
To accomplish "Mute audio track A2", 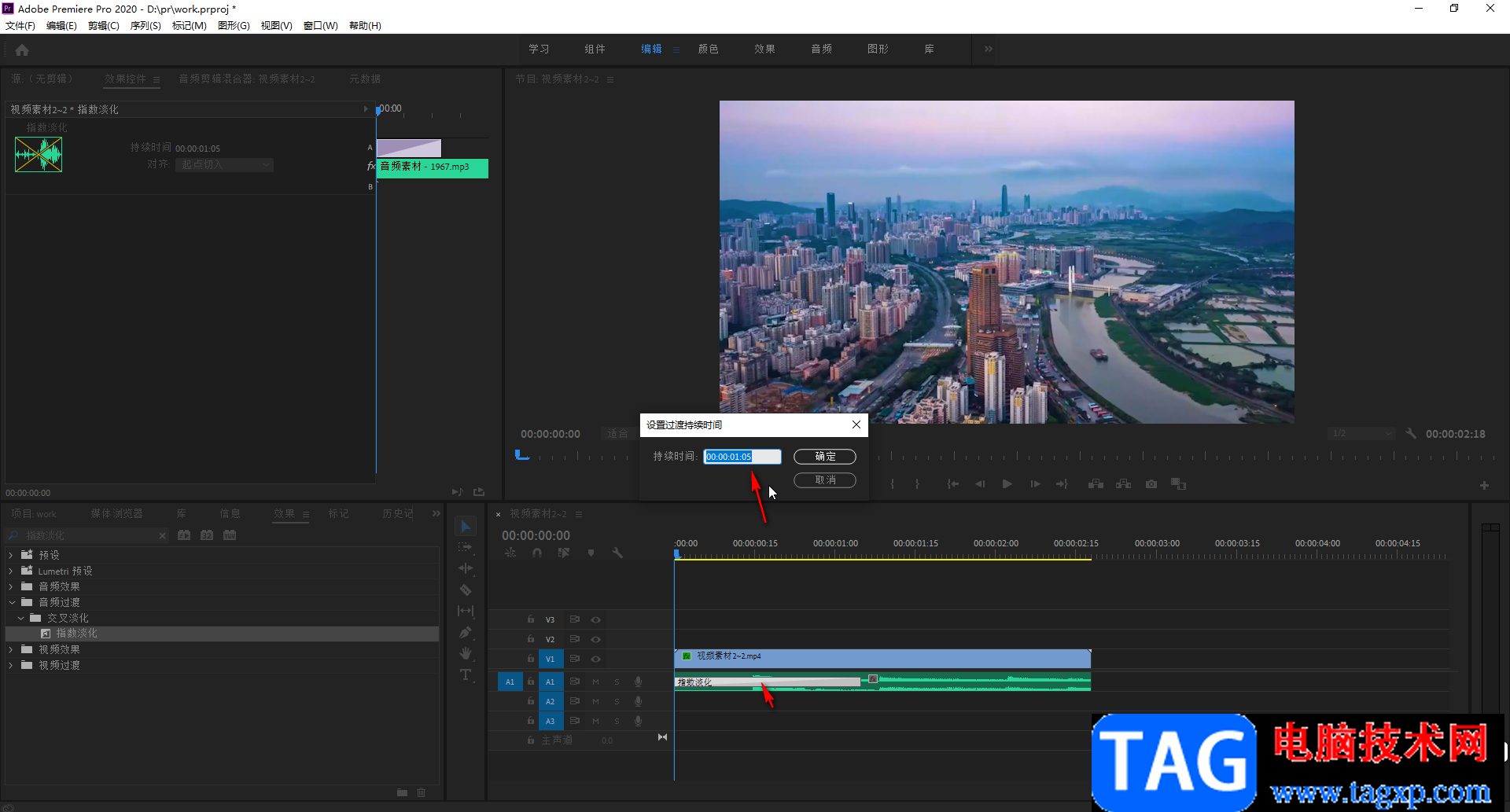I will (x=595, y=702).
